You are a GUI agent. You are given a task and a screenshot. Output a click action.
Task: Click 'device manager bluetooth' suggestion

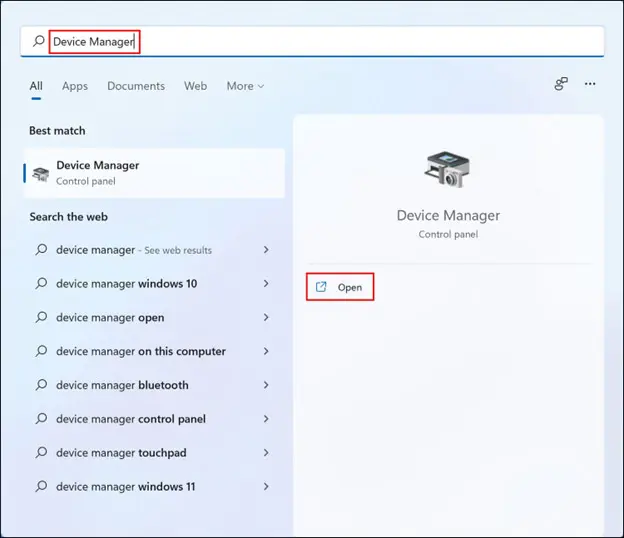coord(122,385)
